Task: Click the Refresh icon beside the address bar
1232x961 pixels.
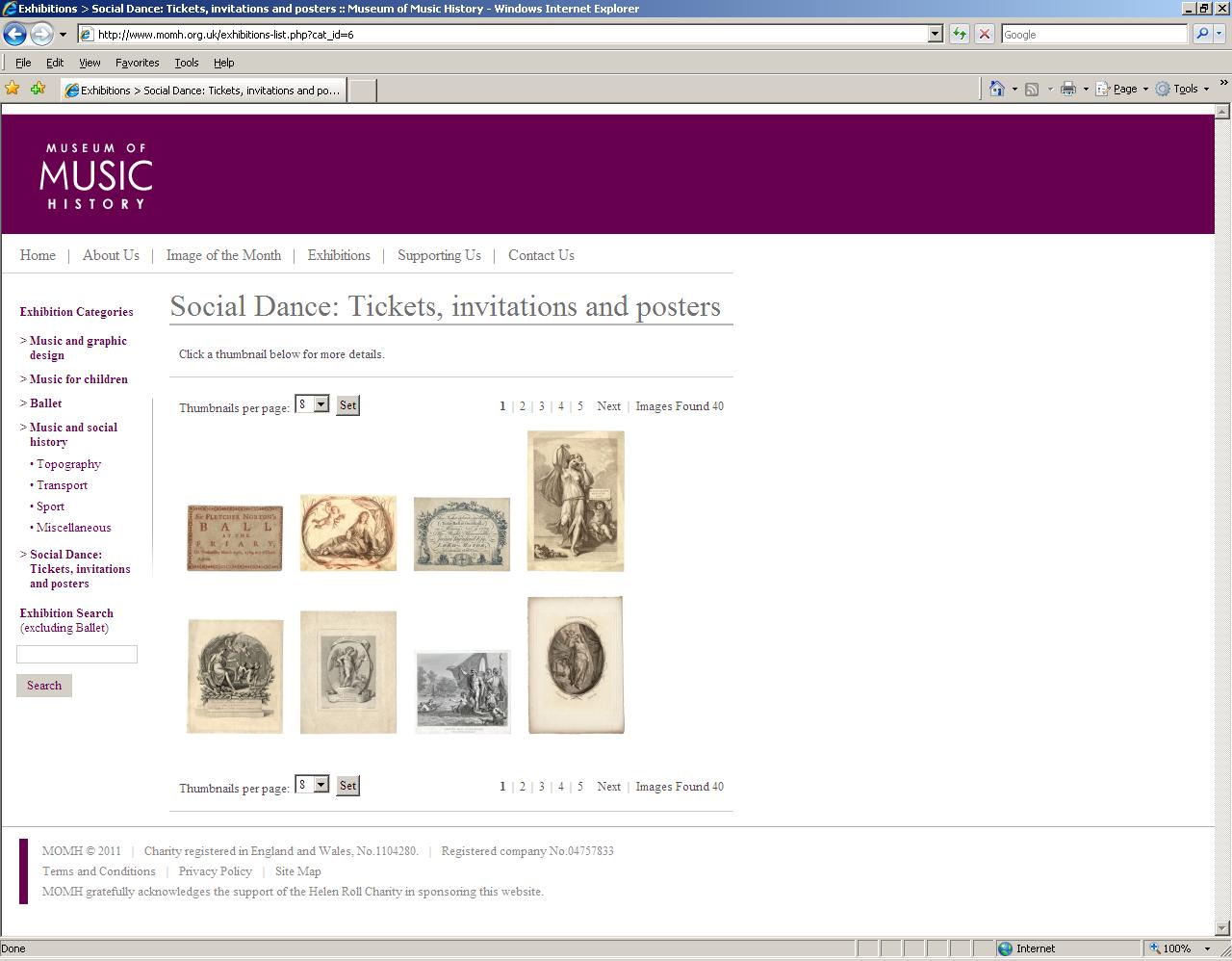Action: (958, 34)
